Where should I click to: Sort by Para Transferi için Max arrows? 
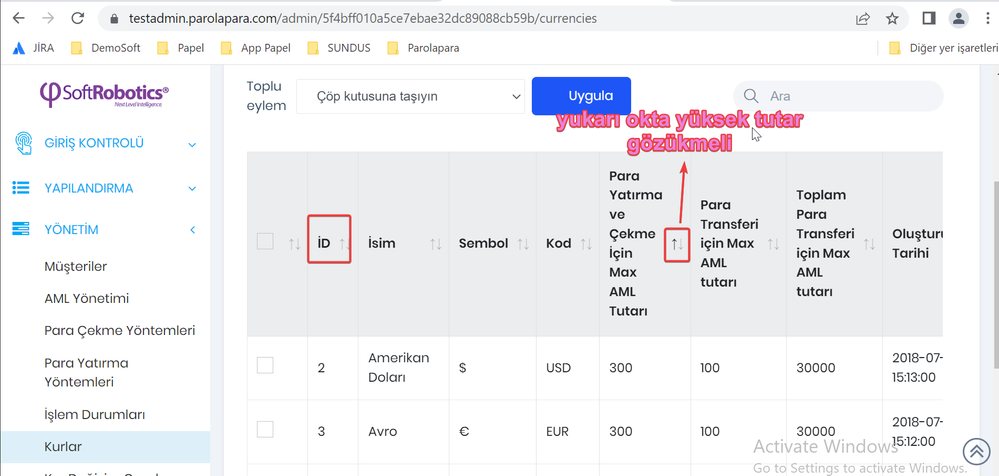pyautogui.click(x=773, y=243)
